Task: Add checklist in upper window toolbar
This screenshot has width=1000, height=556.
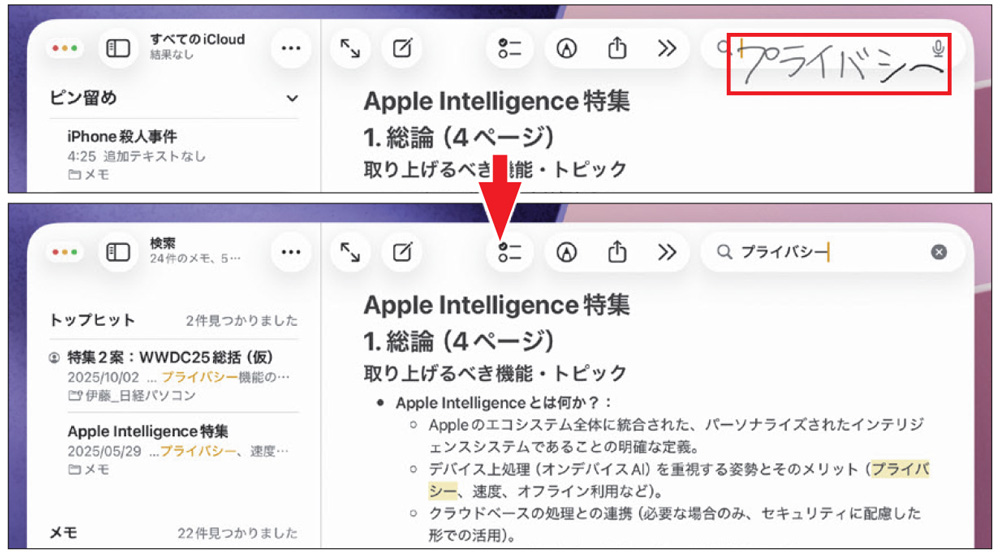Action: point(510,48)
